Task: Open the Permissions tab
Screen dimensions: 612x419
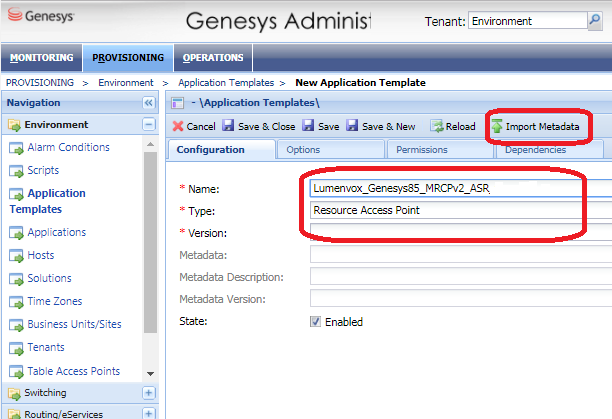Action: [421, 150]
